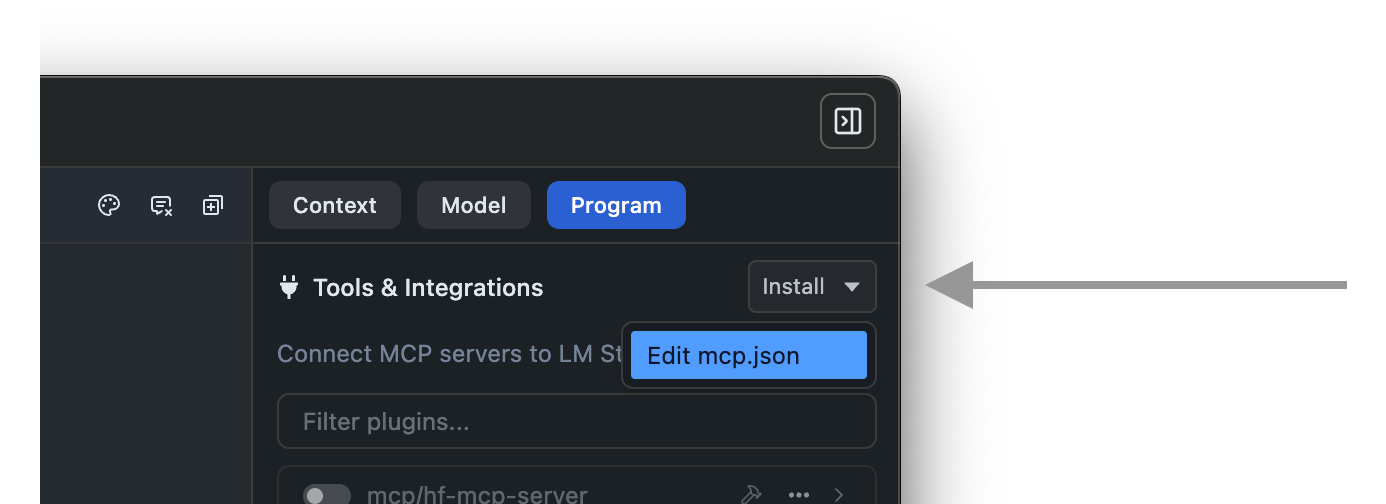Open the three-dots menu for hf-mcp-server
This screenshot has width=1386, height=504.
798,494
